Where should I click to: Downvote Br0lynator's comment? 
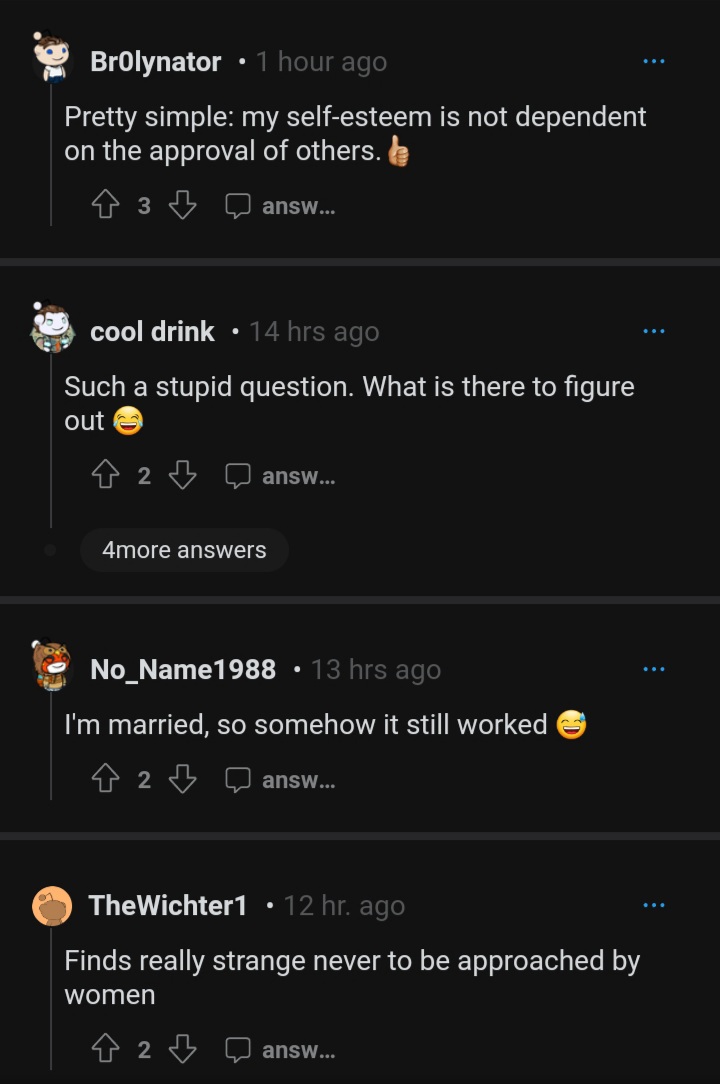(x=183, y=205)
